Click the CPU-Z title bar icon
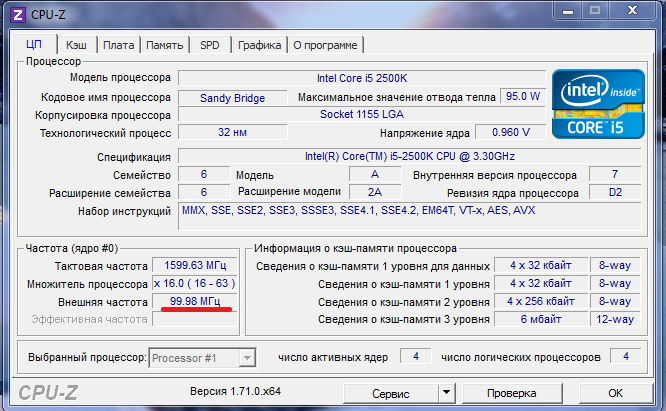The image size is (666, 411). 17,15
